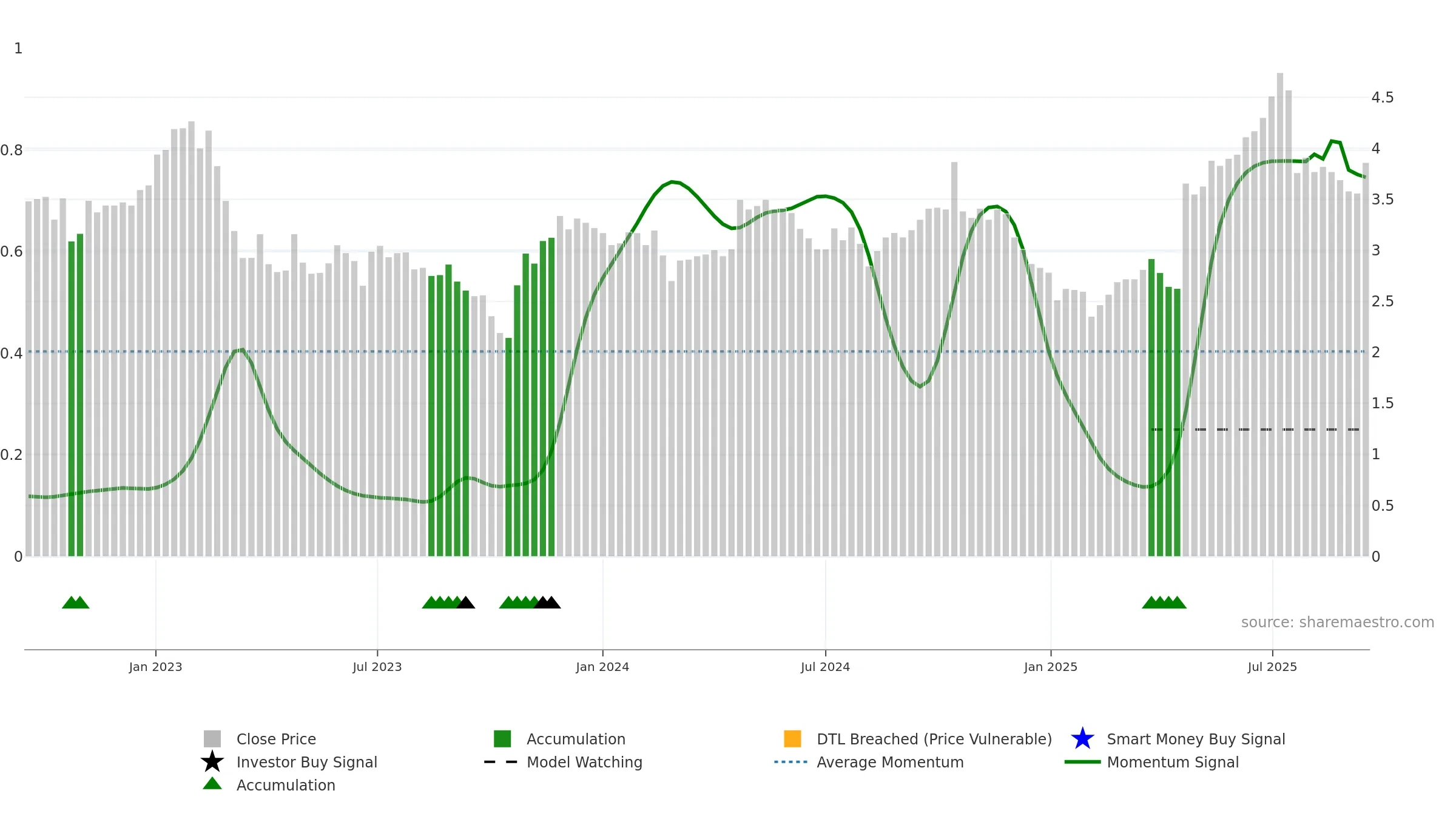Click the dashed Model Watching legend icon

tap(501, 762)
